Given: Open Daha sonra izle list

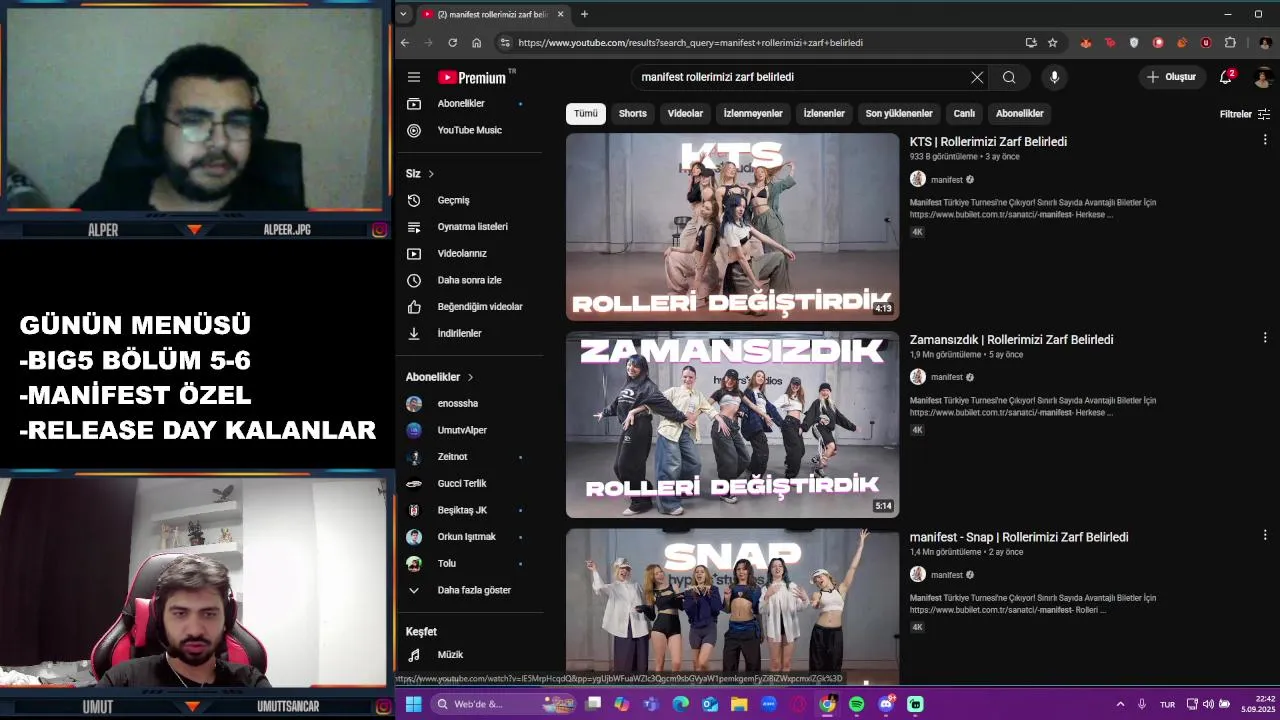Looking at the screenshot, I should pos(468,280).
